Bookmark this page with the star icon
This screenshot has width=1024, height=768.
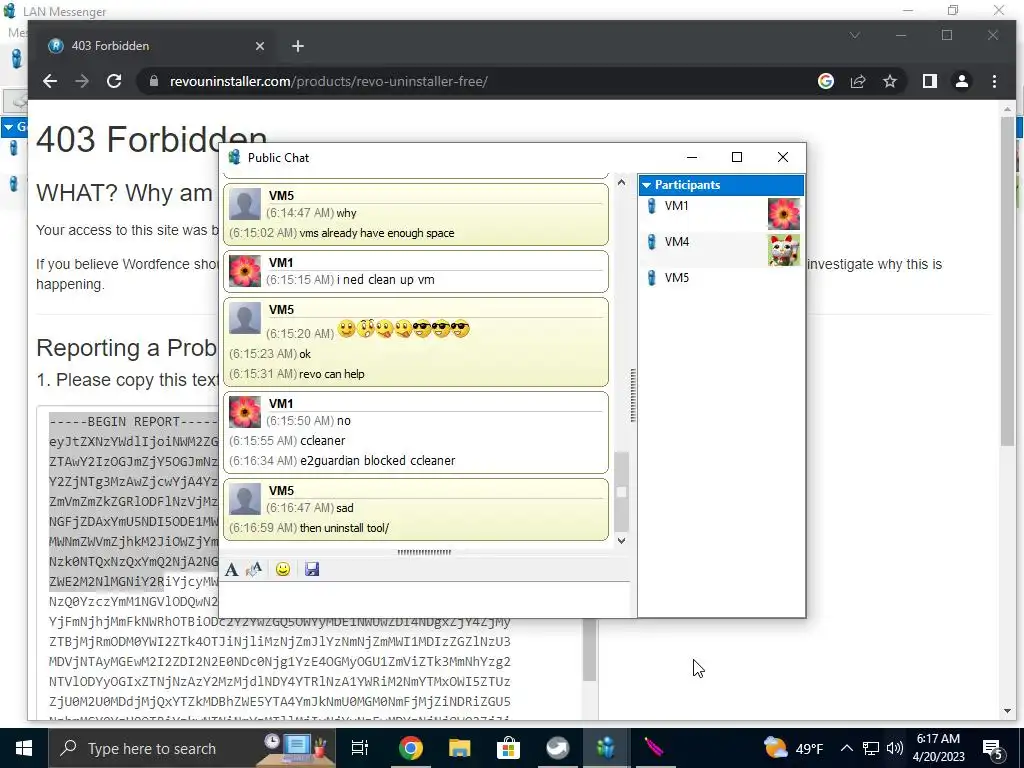(889, 82)
